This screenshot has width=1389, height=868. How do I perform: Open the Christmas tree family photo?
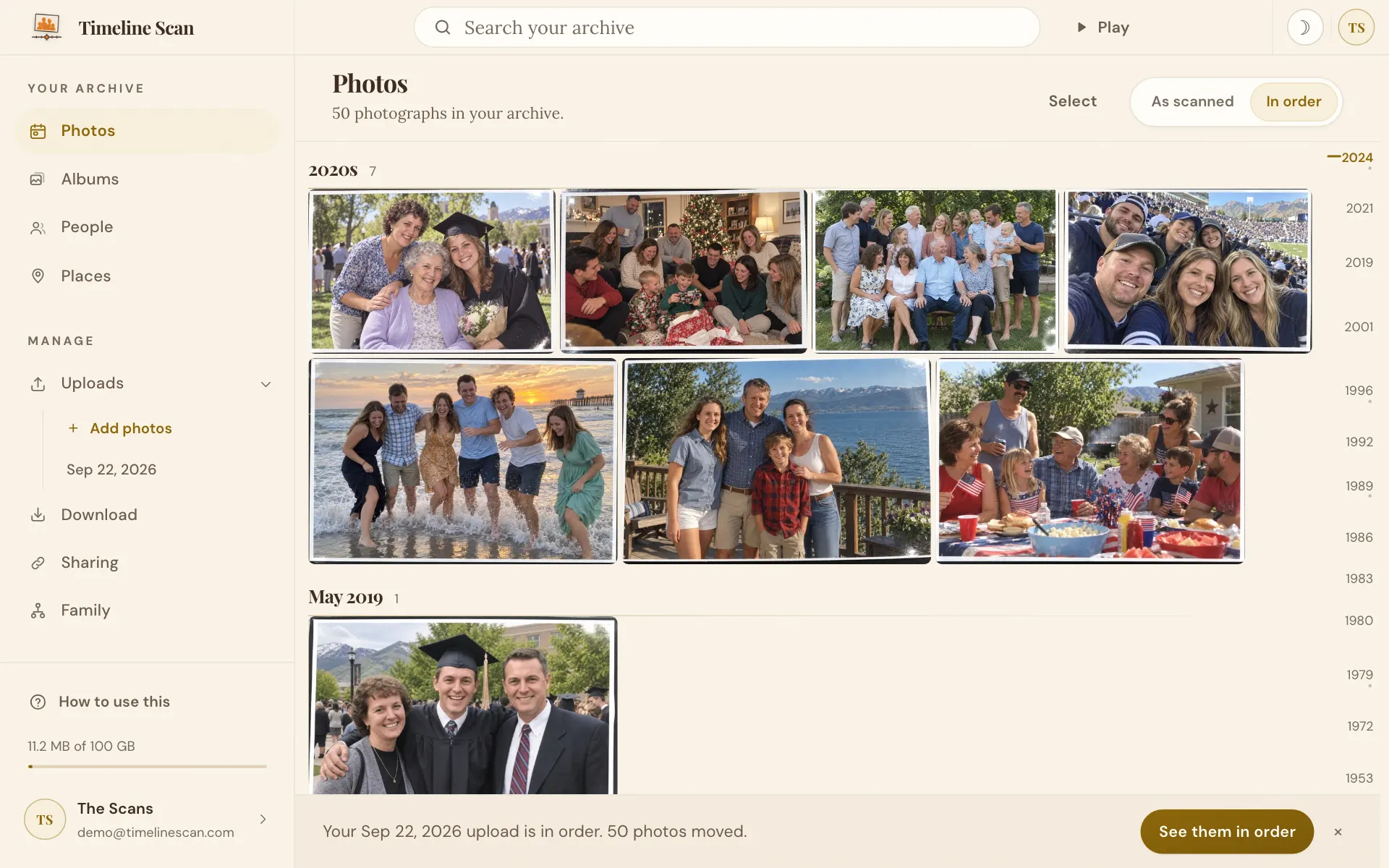point(684,271)
